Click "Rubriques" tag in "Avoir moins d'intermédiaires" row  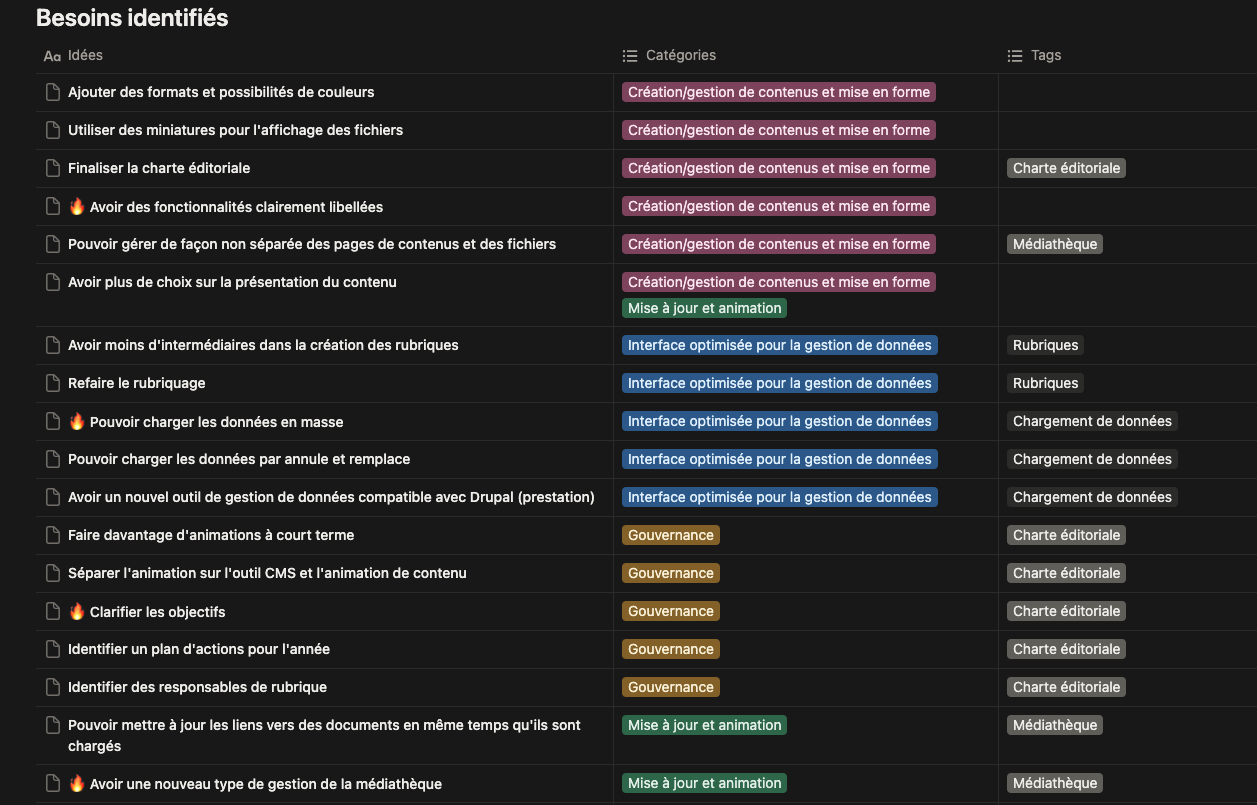click(x=1046, y=345)
